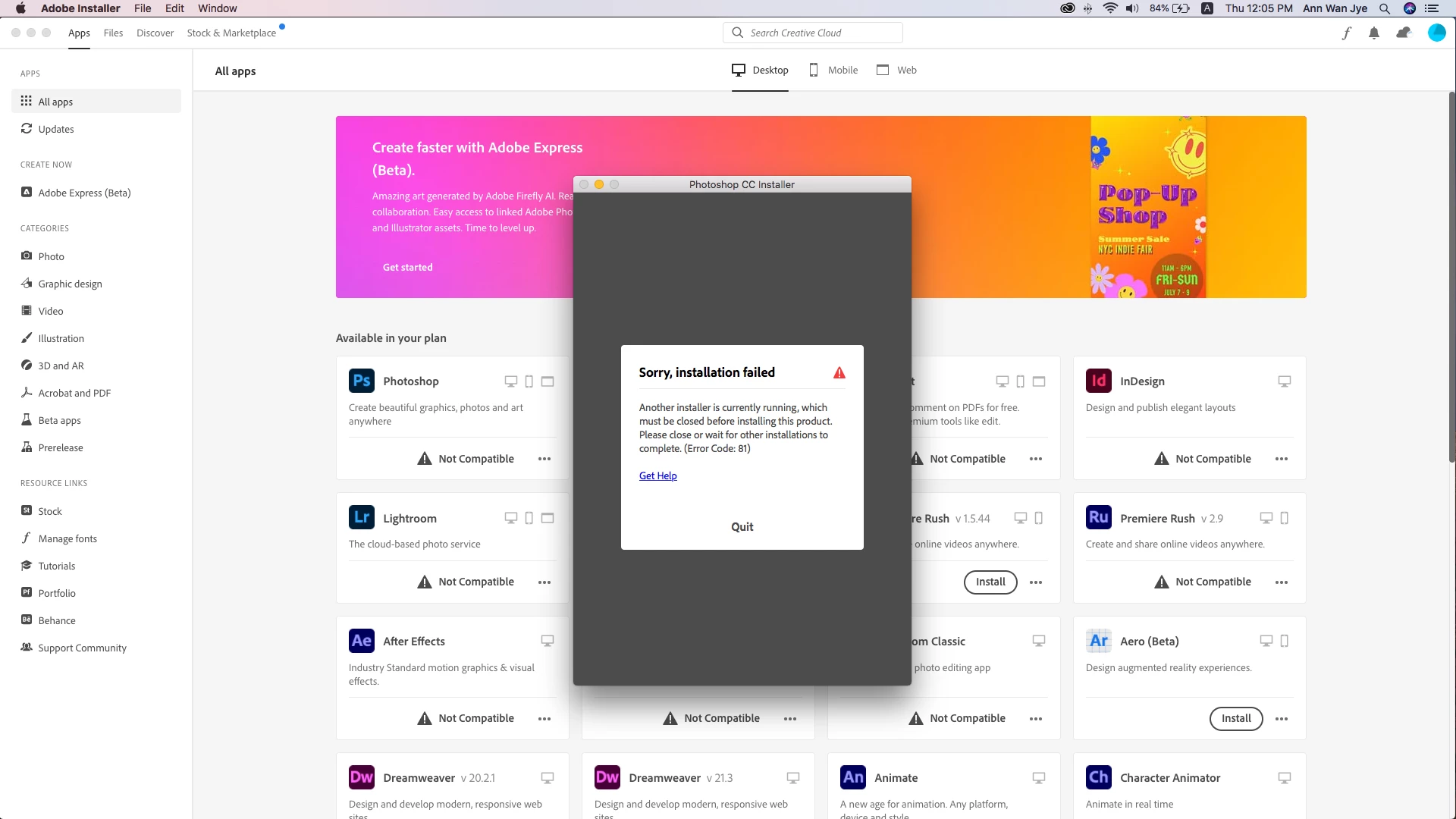Open the account profile avatar
The height and width of the screenshot is (819, 1456).
click(x=1436, y=33)
